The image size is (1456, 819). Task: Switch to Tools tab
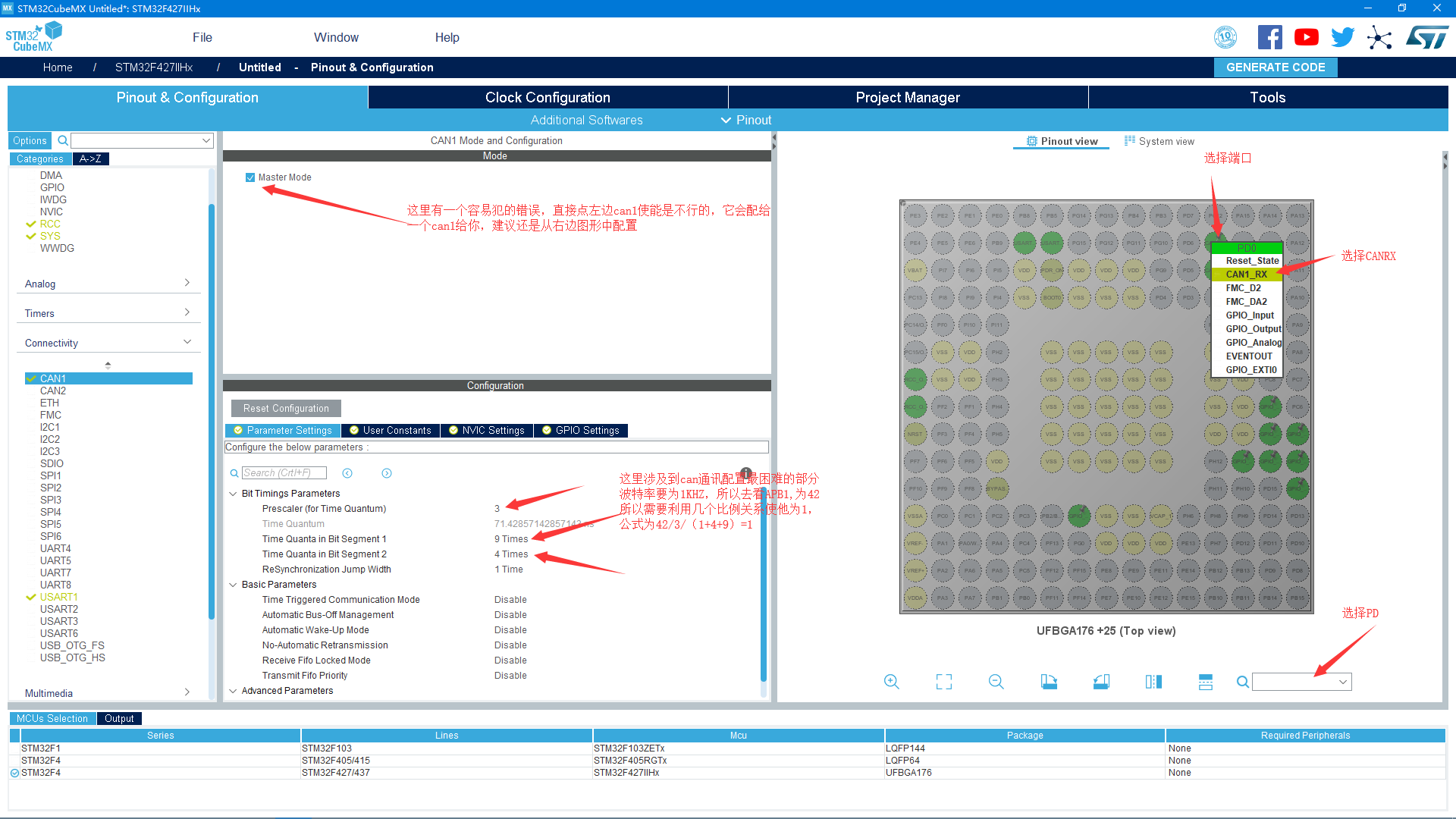1268,97
